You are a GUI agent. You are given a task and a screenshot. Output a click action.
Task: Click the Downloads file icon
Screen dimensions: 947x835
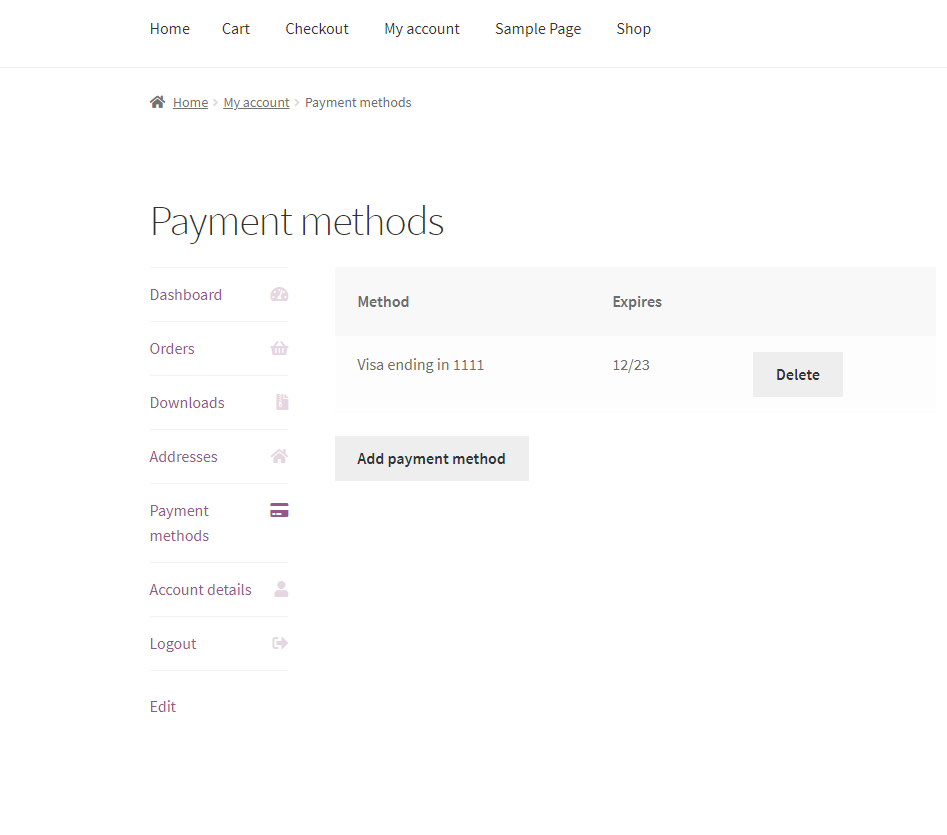282,402
